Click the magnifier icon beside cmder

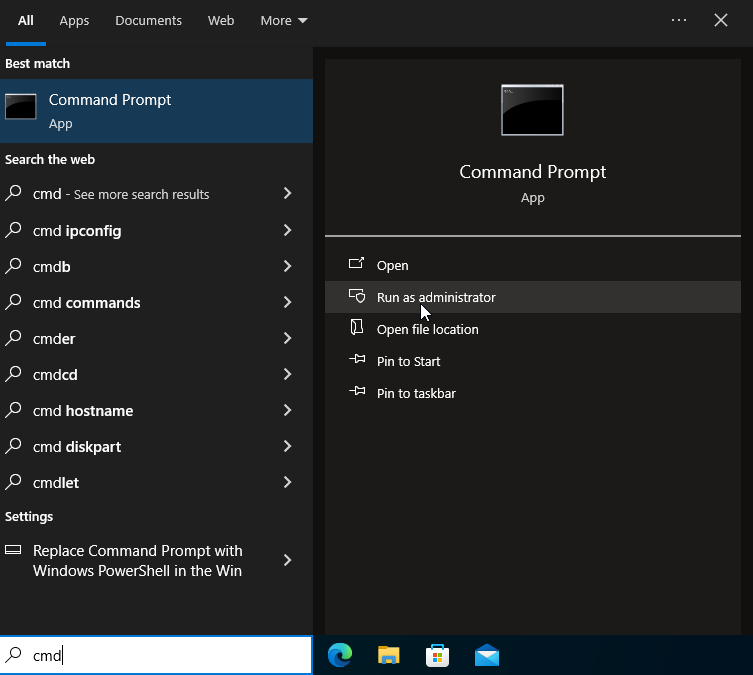pos(13,338)
